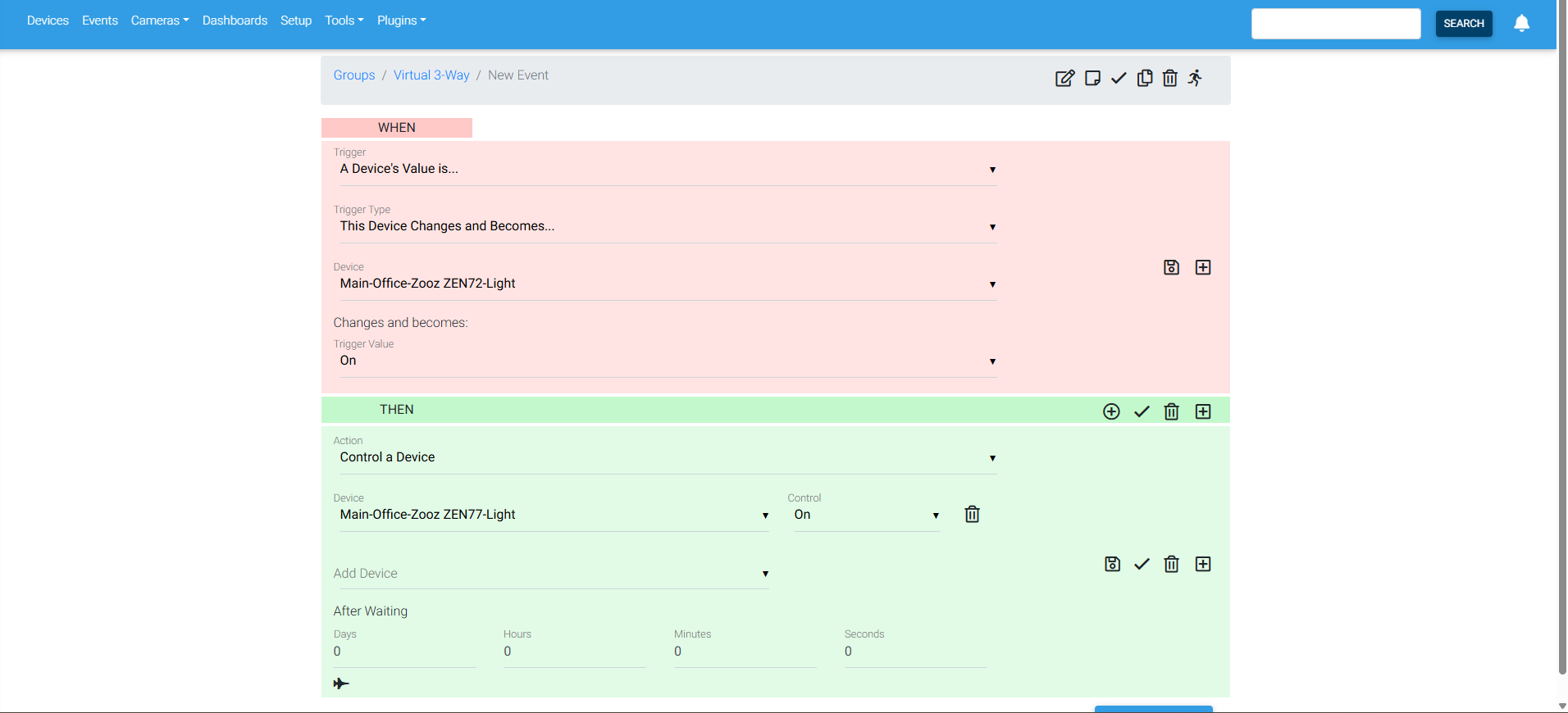This screenshot has width=1568, height=713.
Task: Open the Setup page
Action: pos(296,20)
